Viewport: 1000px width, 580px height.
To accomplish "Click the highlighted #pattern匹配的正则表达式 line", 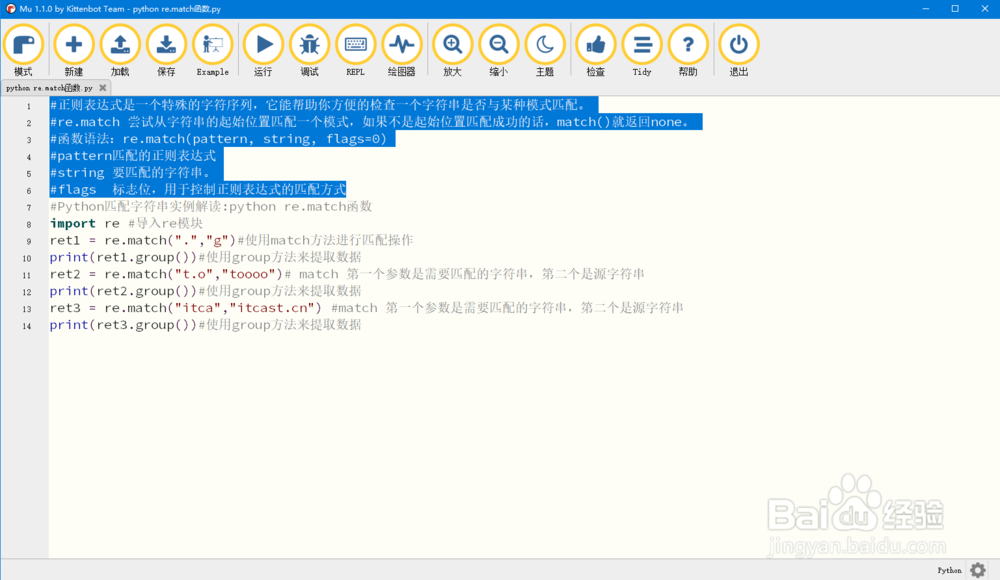I will click(133, 156).
